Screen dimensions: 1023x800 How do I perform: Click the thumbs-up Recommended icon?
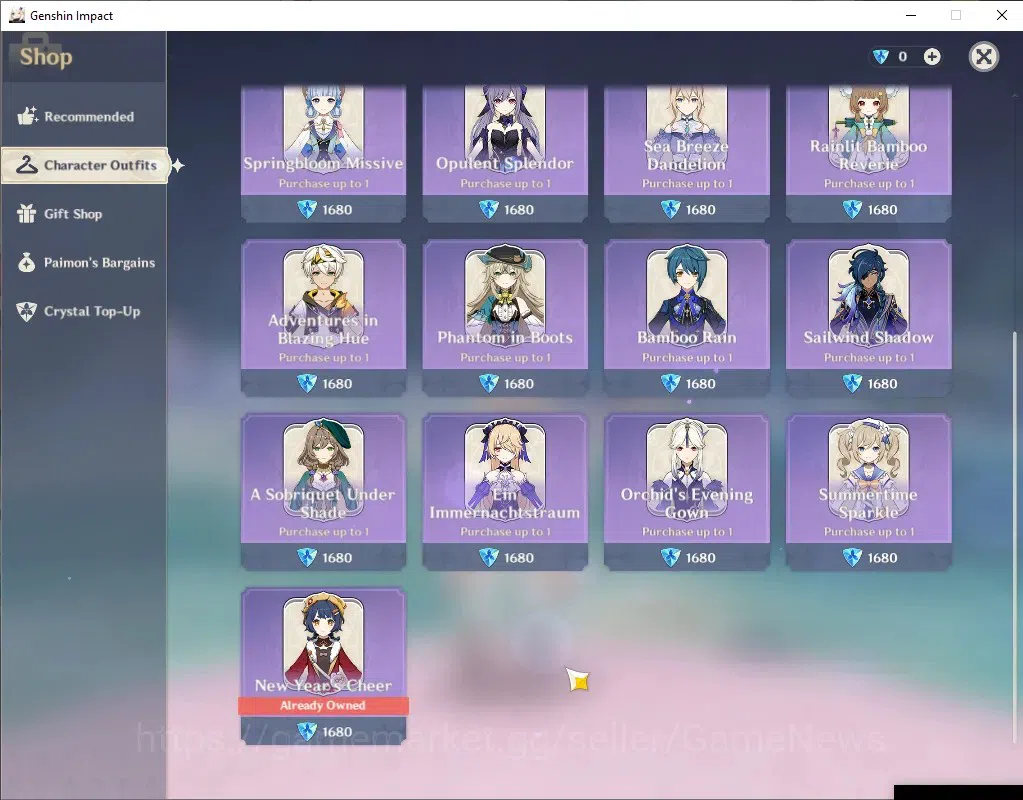pyautogui.click(x=27, y=116)
